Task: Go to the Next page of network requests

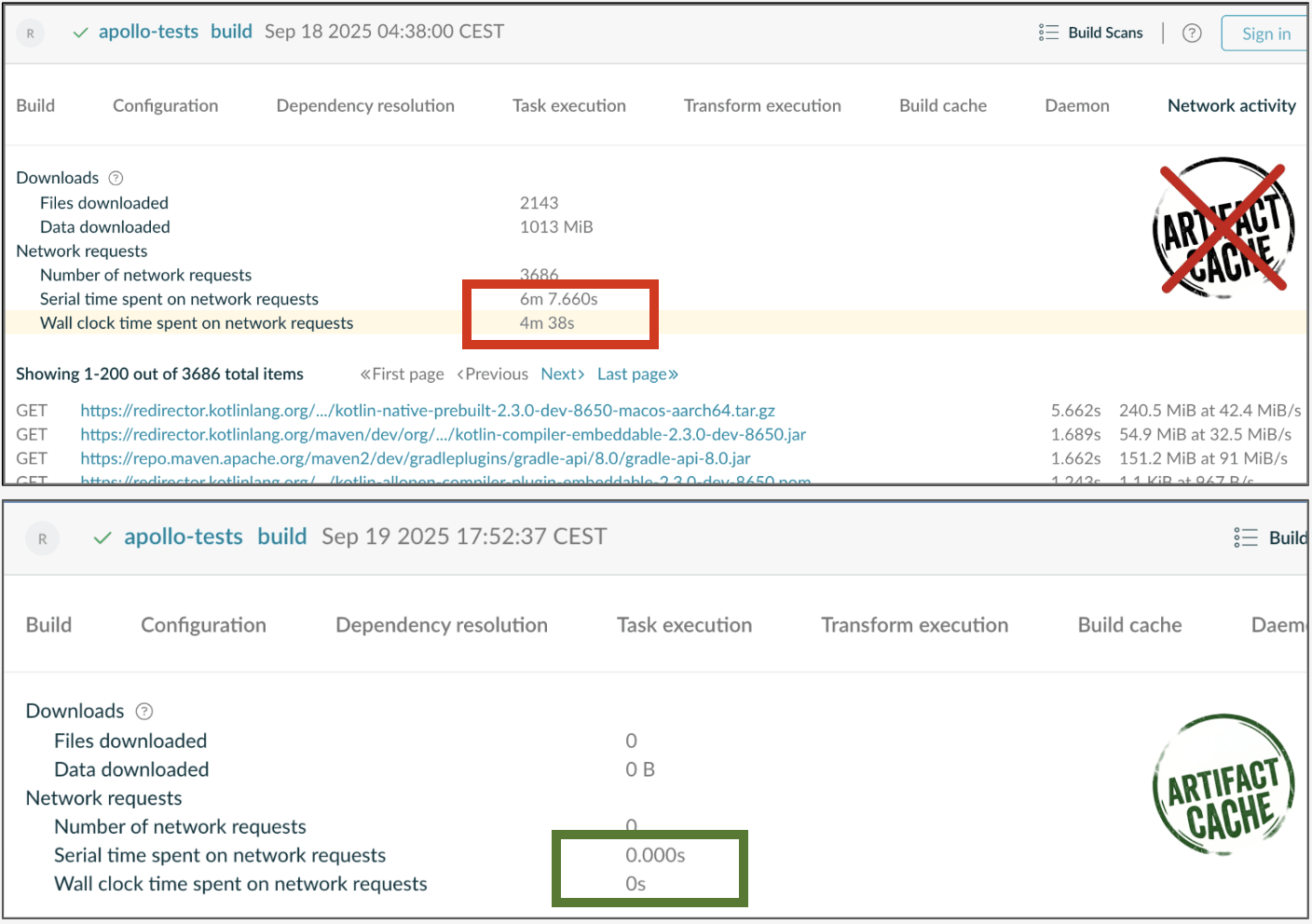Action: [562, 374]
